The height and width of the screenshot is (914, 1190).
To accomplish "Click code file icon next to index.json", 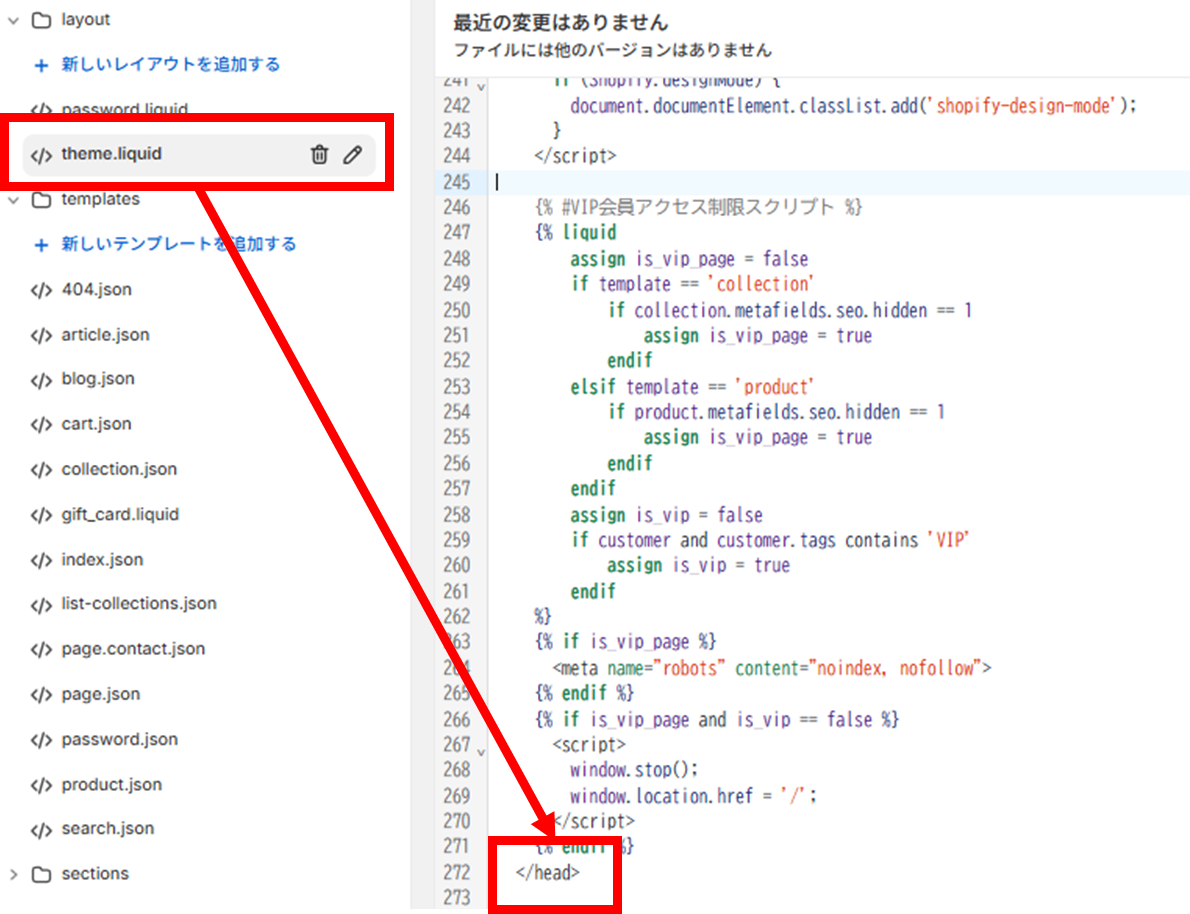I will coord(41,561).
